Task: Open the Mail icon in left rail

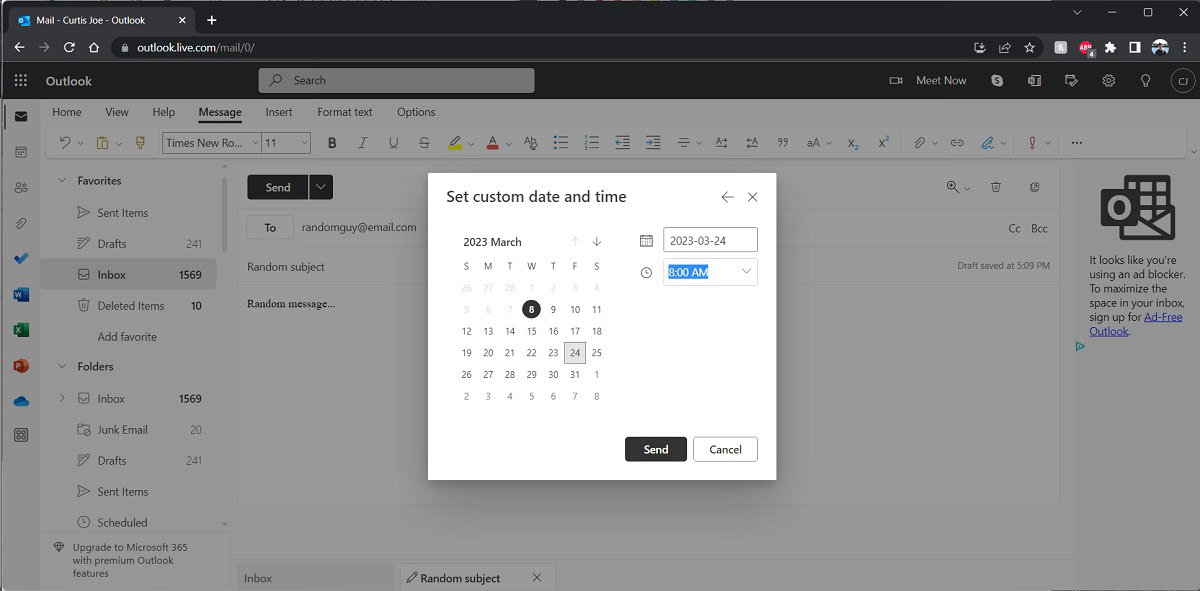Action: [x=20, y=116]
